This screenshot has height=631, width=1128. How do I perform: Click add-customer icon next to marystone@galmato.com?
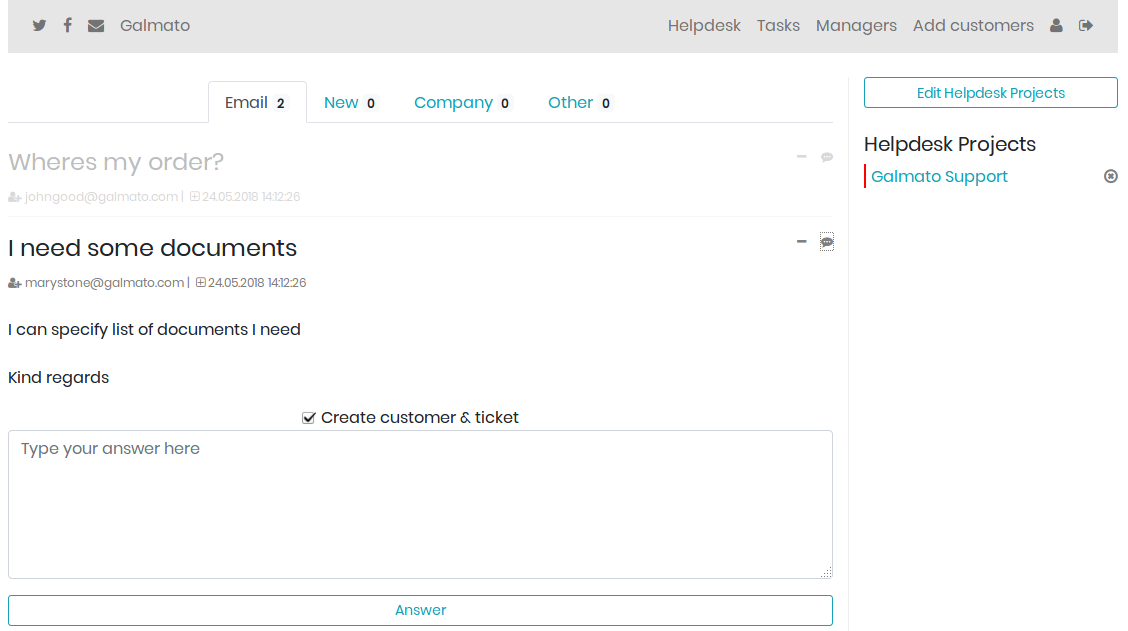(14, 283)
